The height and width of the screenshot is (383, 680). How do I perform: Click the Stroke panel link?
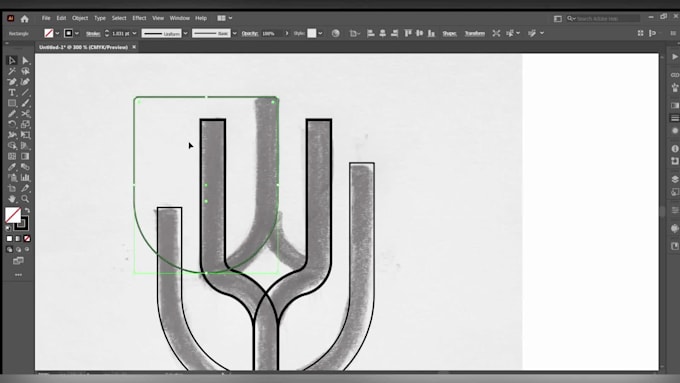pos(93,33)
